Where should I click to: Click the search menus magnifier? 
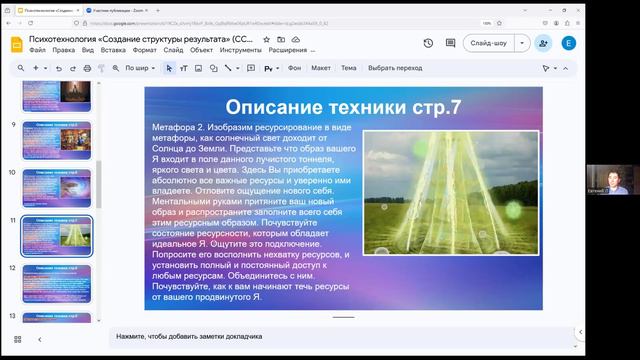pos(21,68)
